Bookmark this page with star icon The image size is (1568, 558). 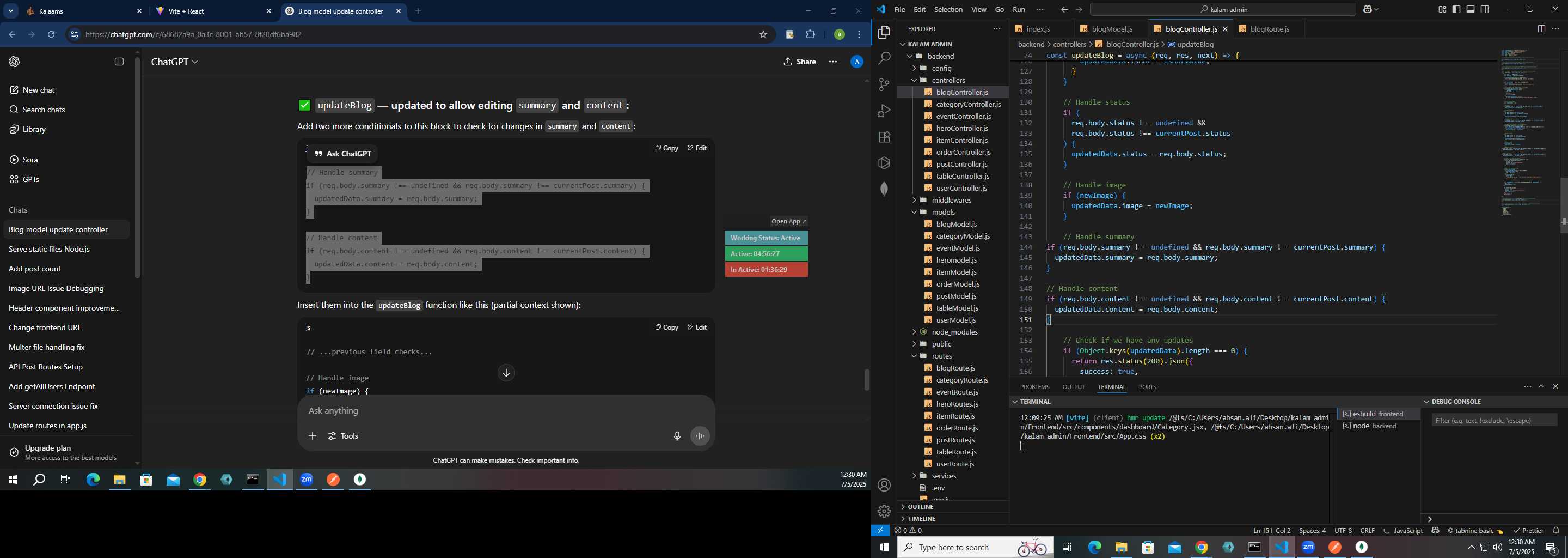[x=763, y=35]
